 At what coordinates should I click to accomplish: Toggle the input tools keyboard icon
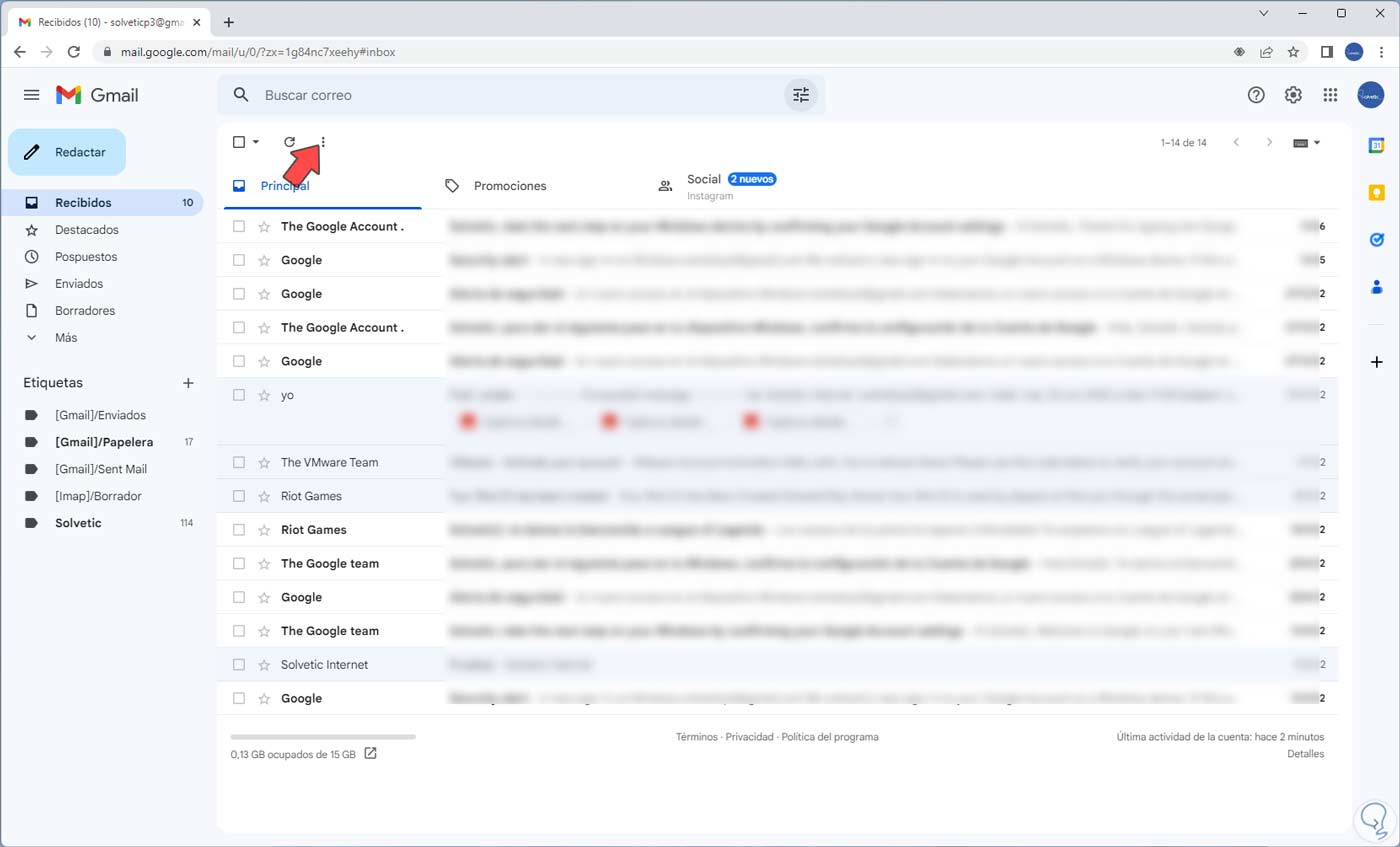click(1300, 142)
